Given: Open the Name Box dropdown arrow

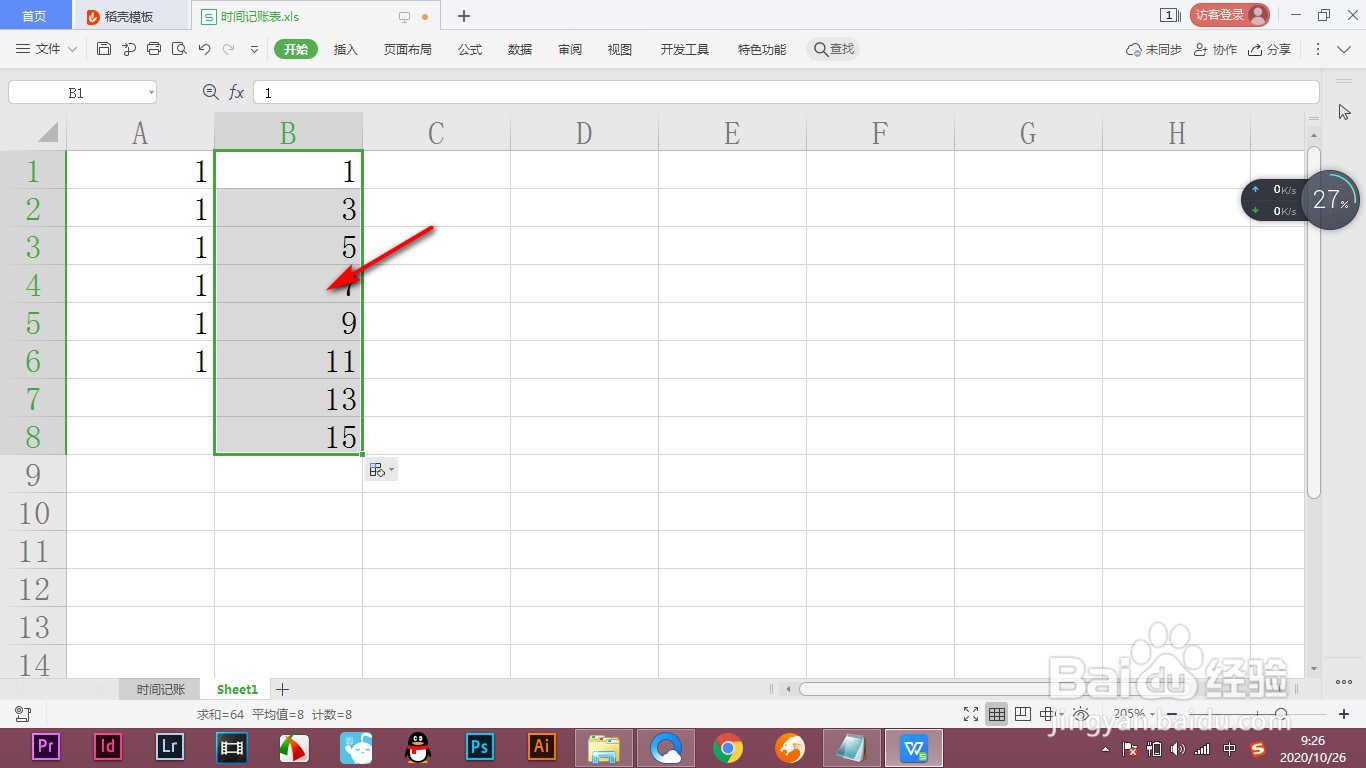Looking at the screenshot, I should tap(151, 92).
